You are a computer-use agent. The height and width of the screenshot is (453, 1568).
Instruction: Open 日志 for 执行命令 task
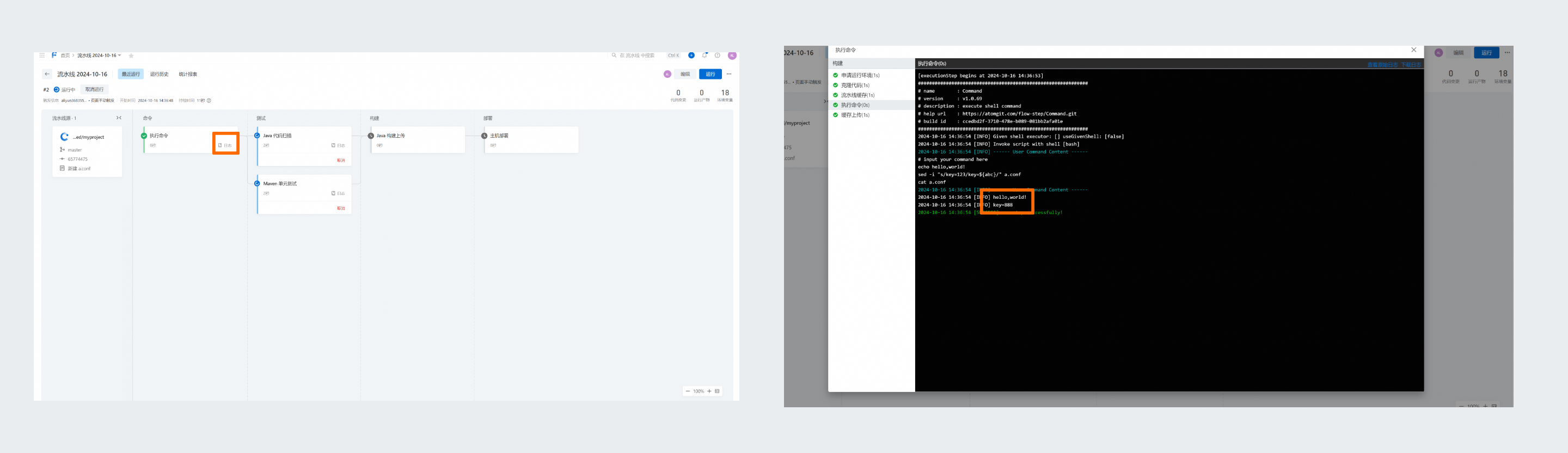(225, 145)
